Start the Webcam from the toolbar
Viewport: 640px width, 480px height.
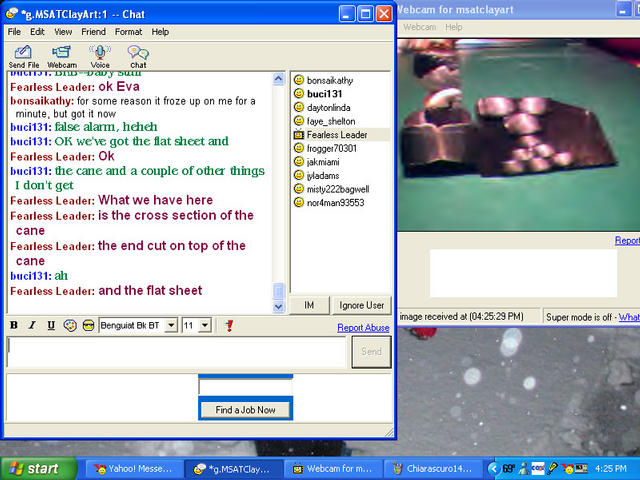pos(62,57)
